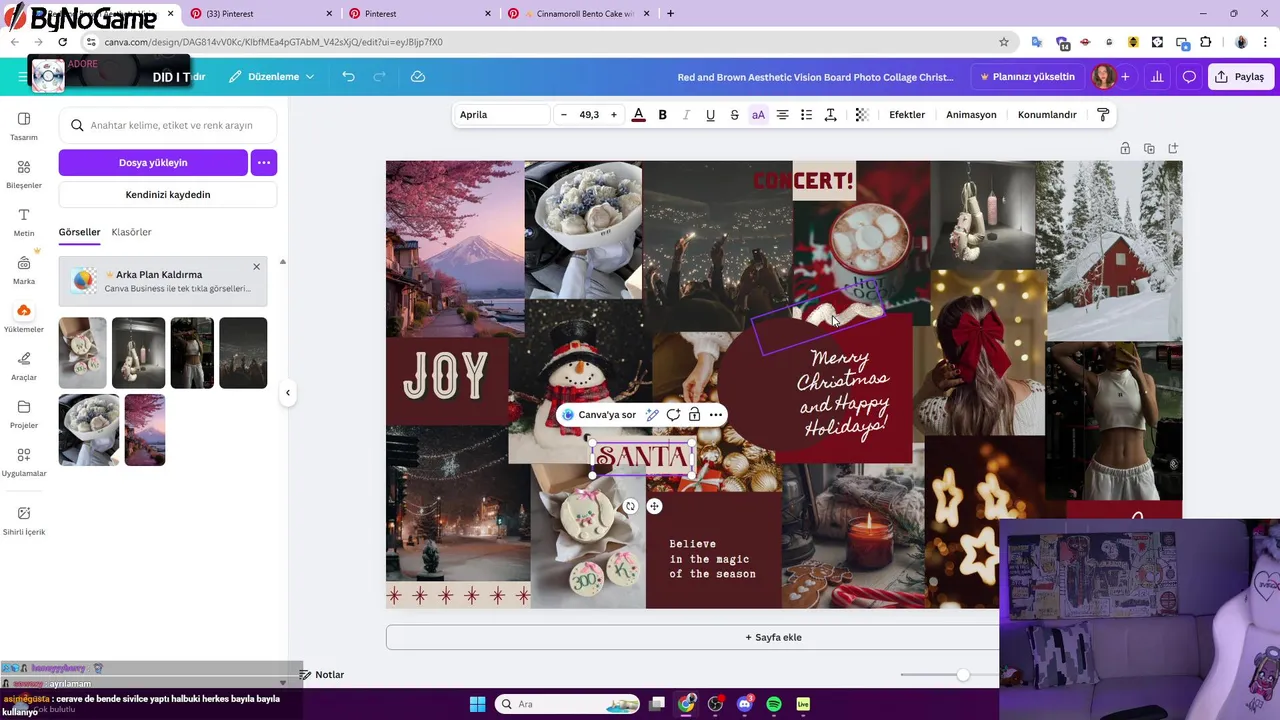The image size is (1280, 720).
Task: Open the Marka brand panel
Action: coord(24,270)
